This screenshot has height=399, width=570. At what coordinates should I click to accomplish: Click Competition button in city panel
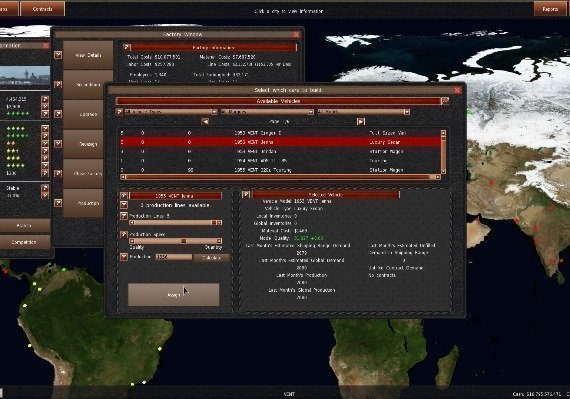24,242
